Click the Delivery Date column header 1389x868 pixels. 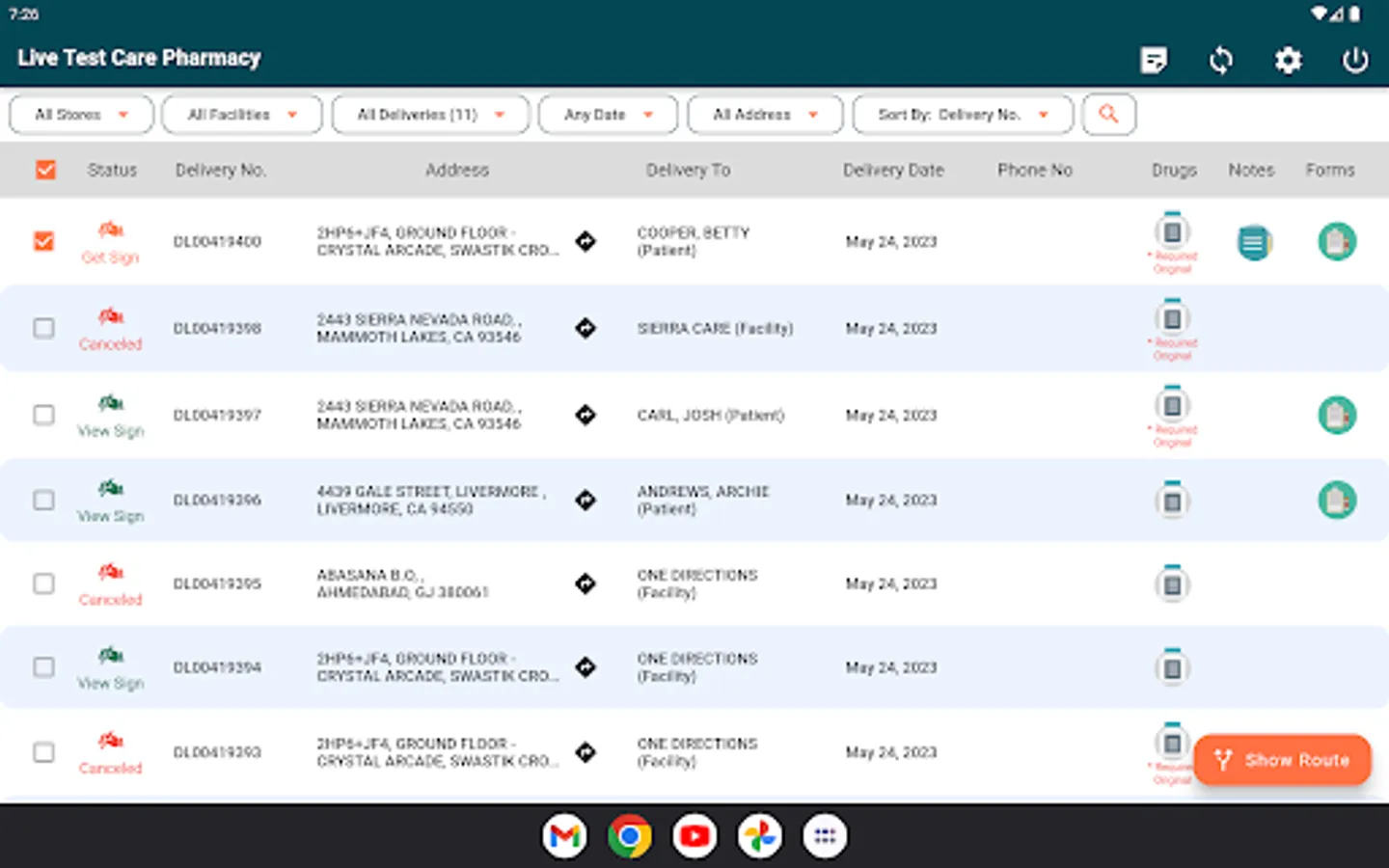[893, 170]
